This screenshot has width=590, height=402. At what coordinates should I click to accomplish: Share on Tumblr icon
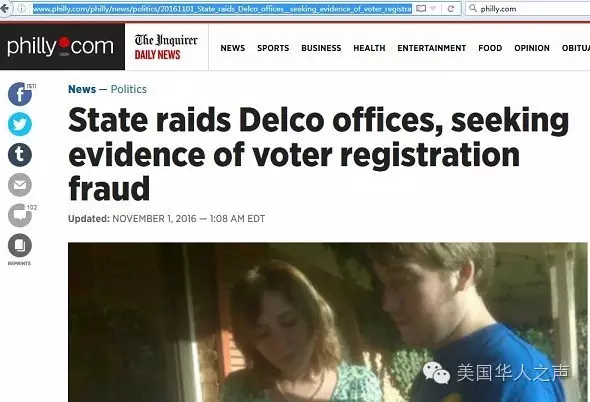(x=20, y=155)
